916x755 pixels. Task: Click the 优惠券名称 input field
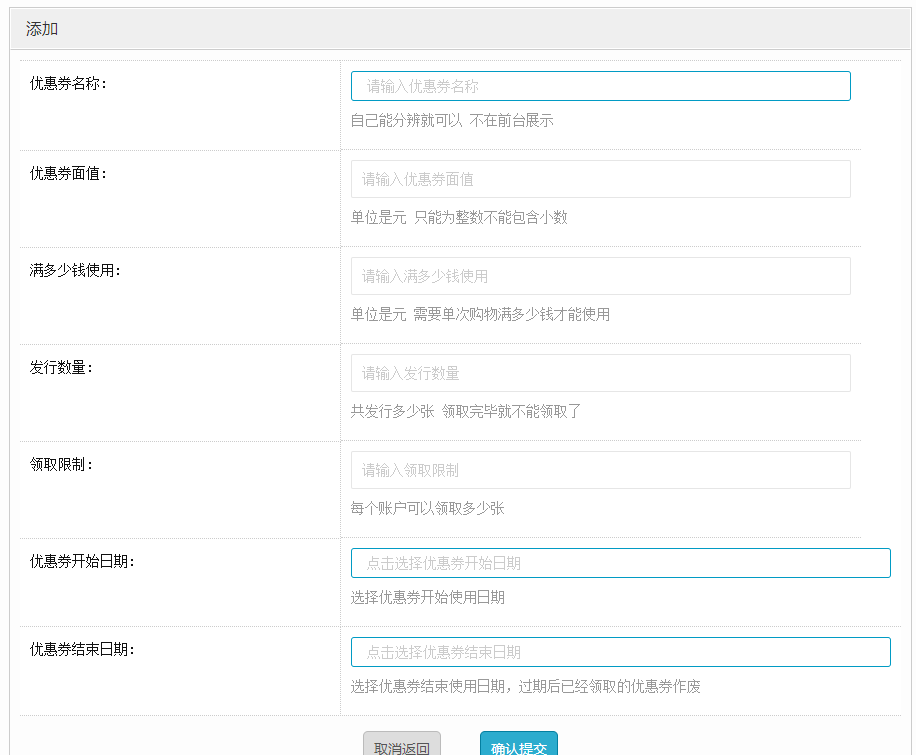pyautogui.click(x=600, y=86)
